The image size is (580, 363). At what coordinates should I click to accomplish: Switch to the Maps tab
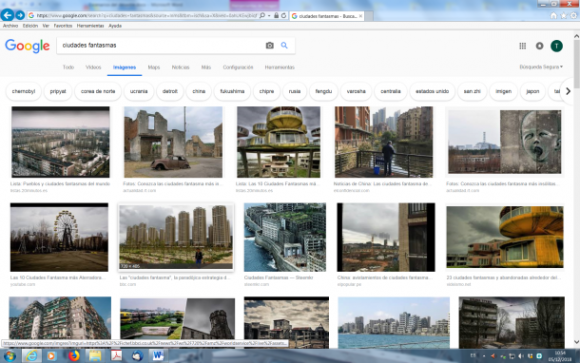pos(154,67)
